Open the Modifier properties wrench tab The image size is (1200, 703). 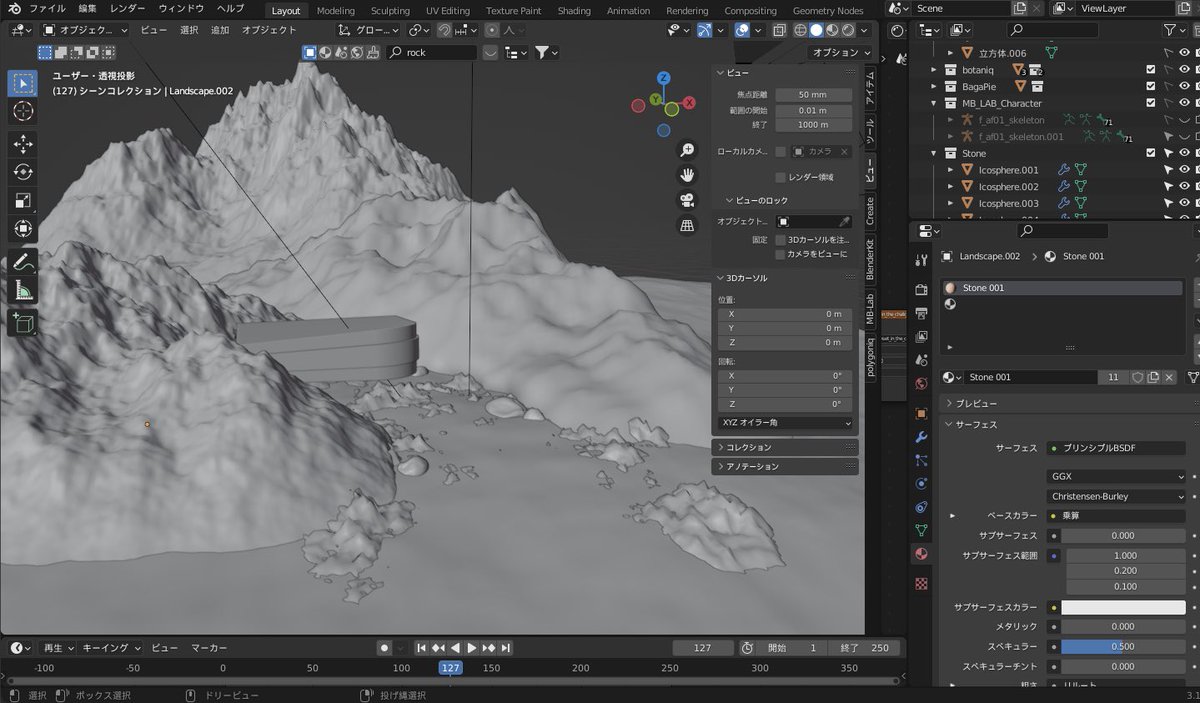tap(921, 437)
